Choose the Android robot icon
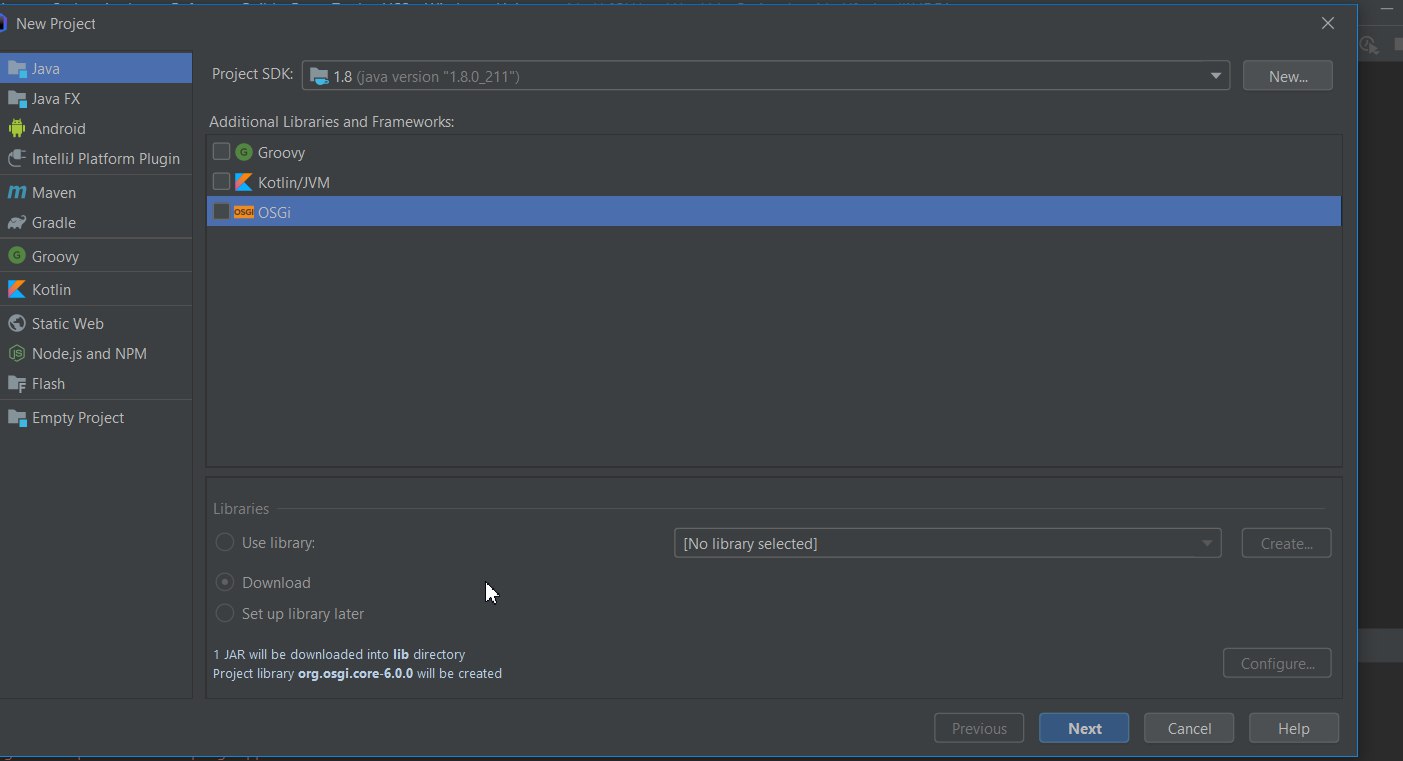 pos(16,128)
